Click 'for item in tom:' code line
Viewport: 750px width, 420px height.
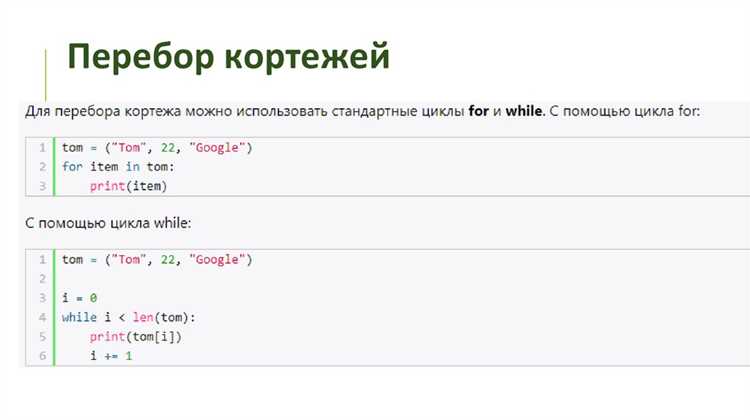click(x=118, y=167)
